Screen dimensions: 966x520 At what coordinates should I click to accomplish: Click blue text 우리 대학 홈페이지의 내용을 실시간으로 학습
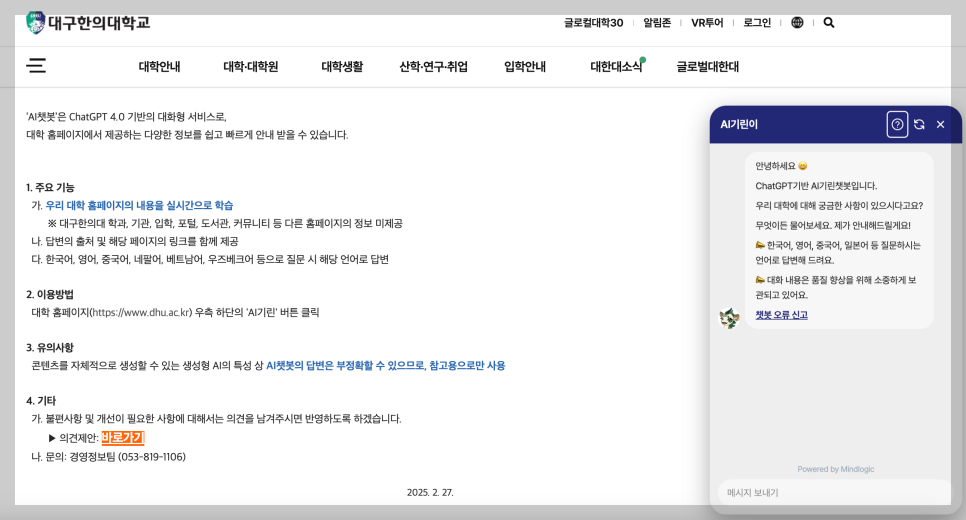click(139, 205)
